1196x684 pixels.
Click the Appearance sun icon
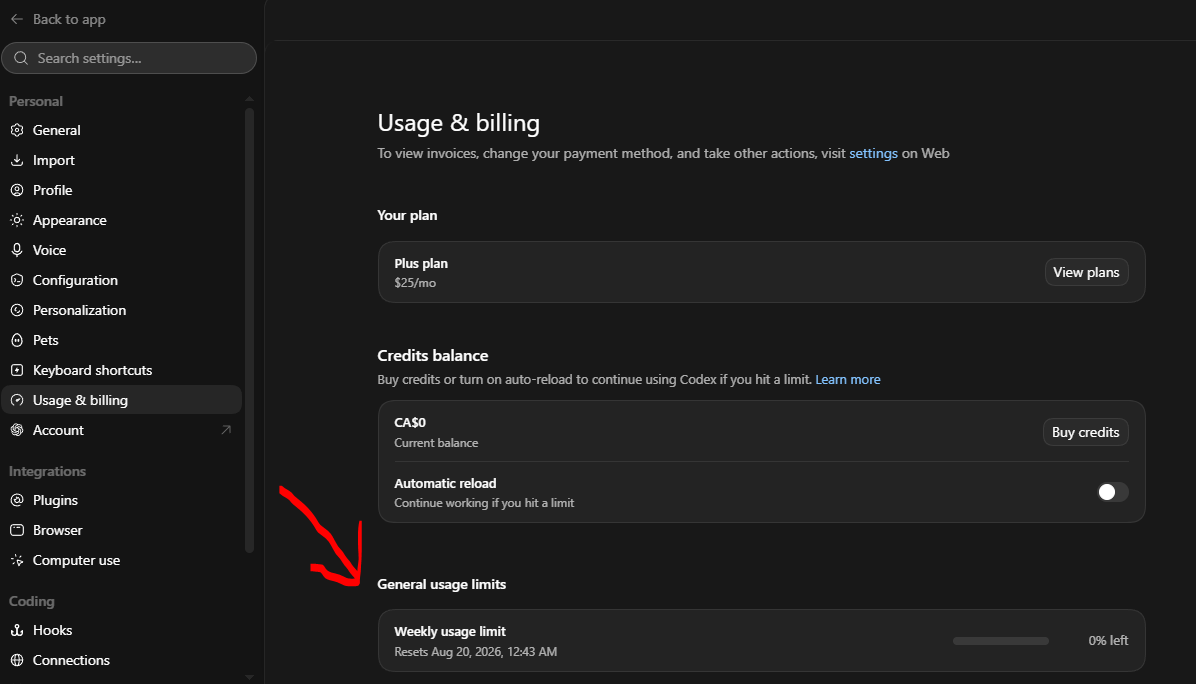pos(17,220)
